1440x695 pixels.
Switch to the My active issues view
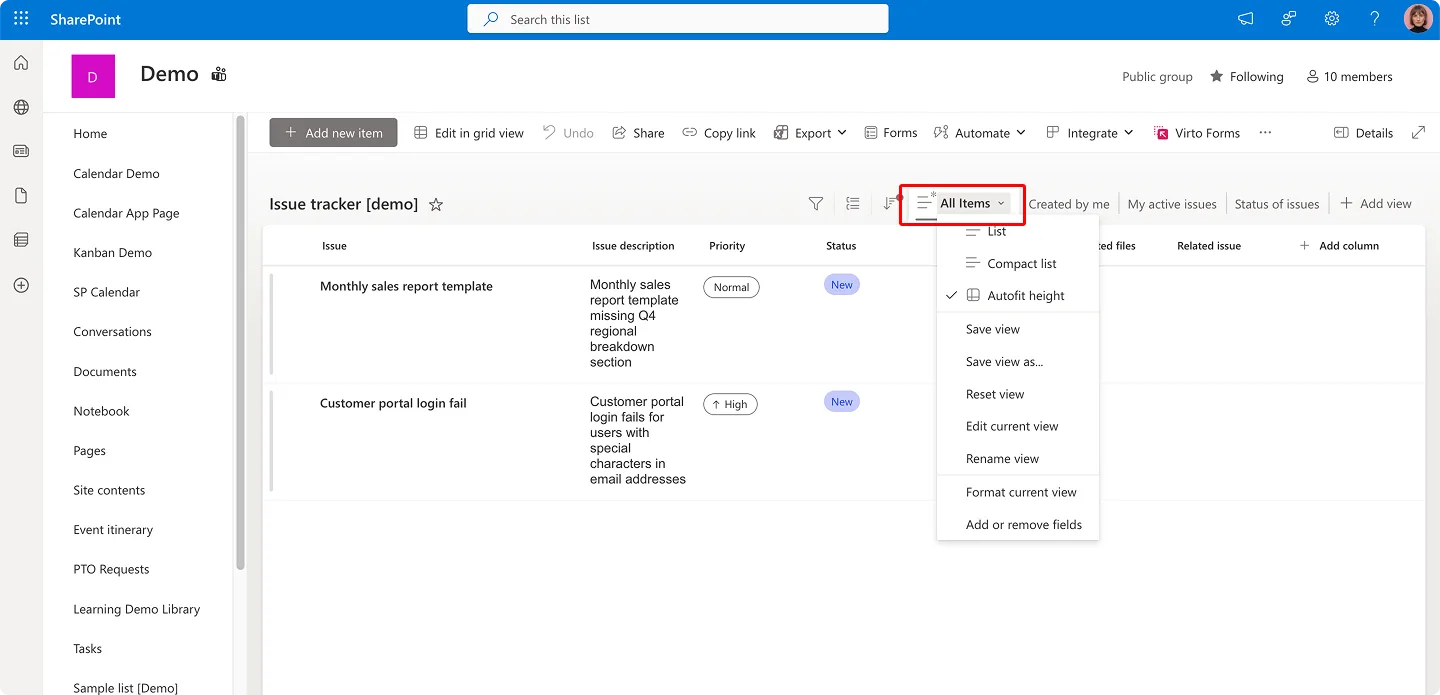(x=1171, y=203)
